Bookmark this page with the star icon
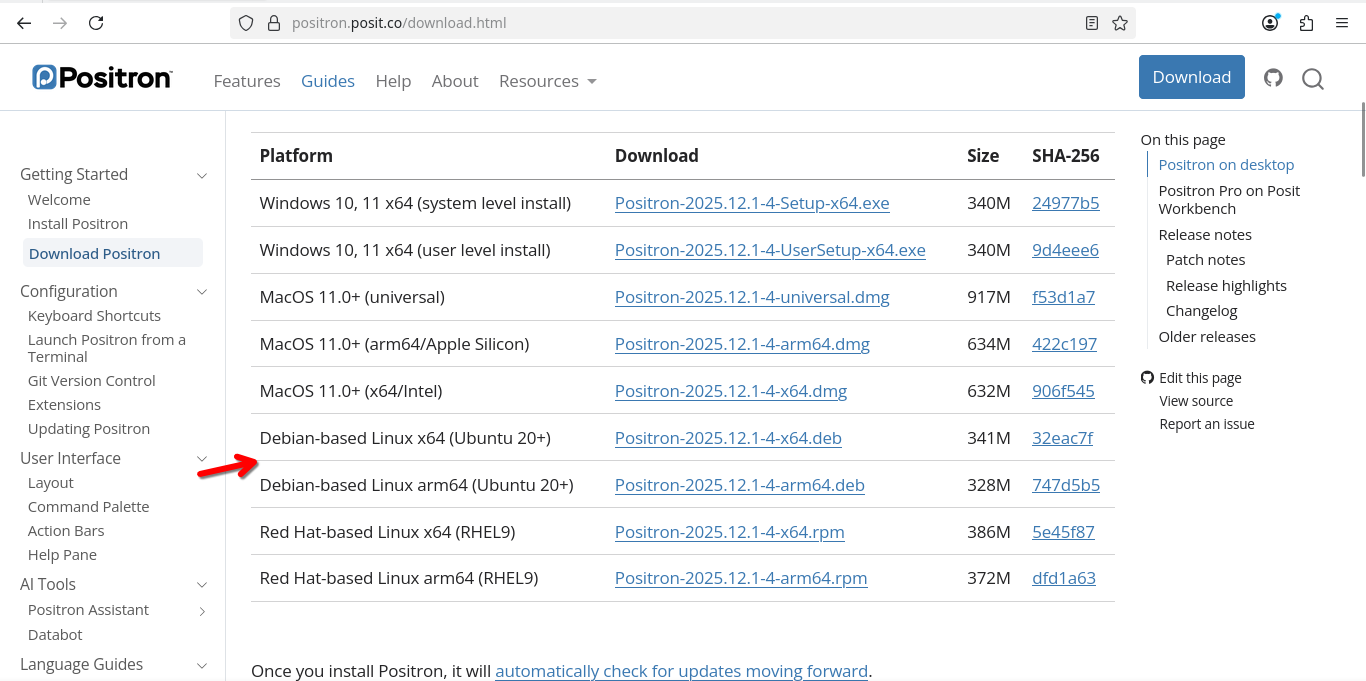 (x=1120, y=23)
